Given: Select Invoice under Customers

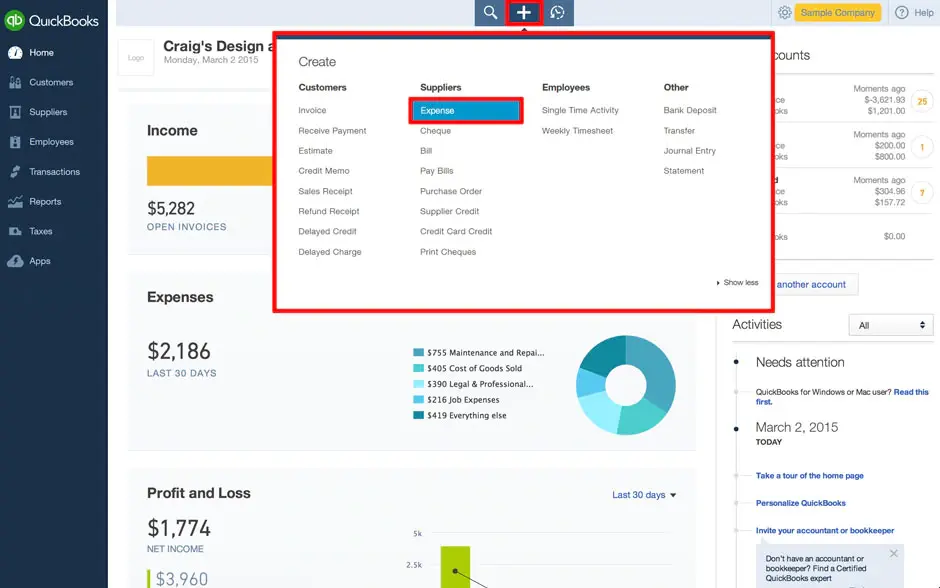Looking at the screenshot, I should point(312,110).
